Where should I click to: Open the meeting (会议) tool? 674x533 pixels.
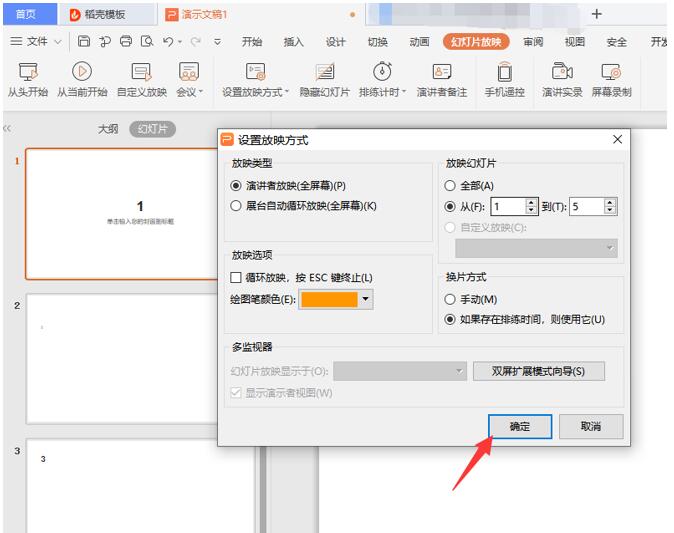(189, 80)
